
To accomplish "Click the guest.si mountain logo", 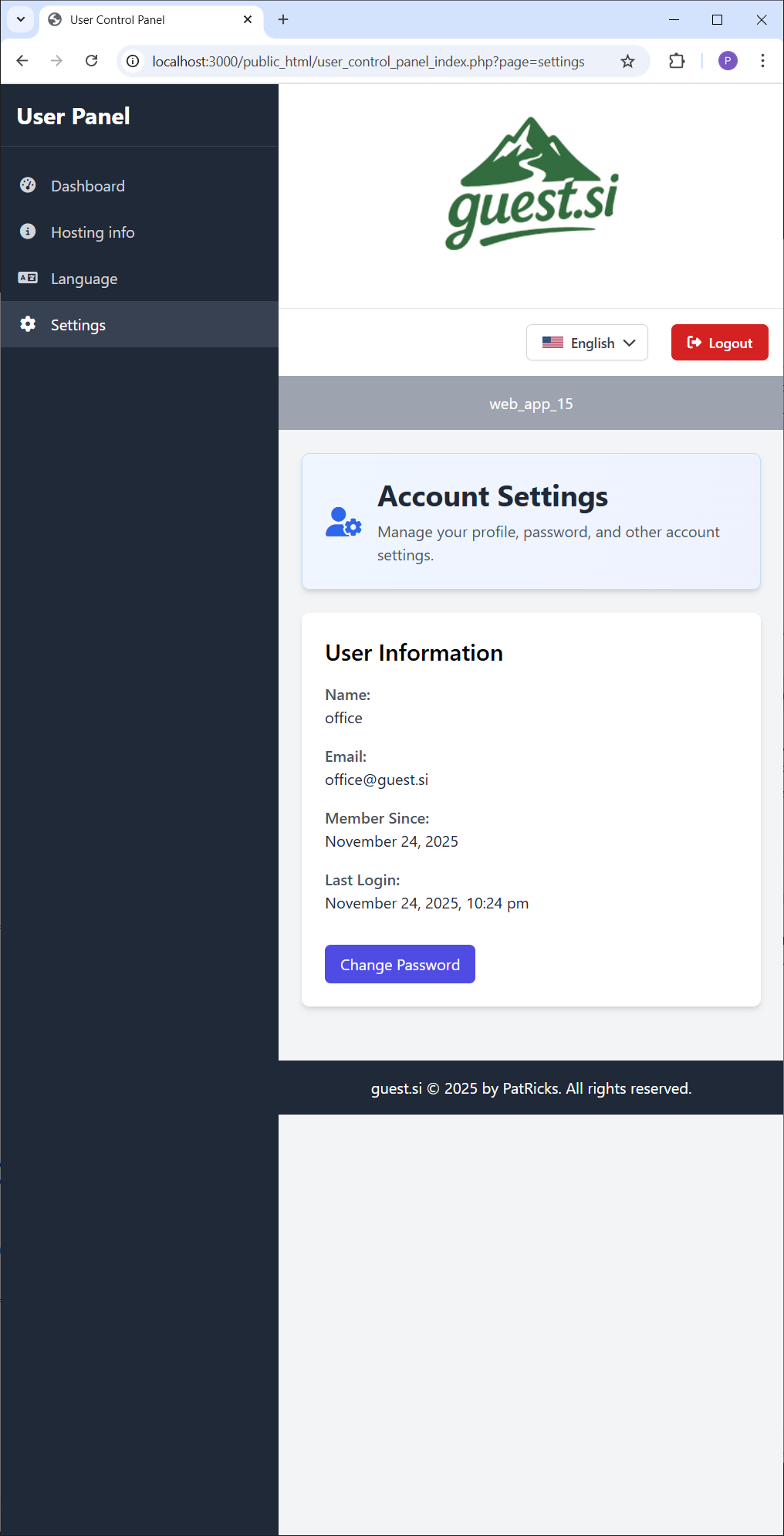I will tap(532, 185).
